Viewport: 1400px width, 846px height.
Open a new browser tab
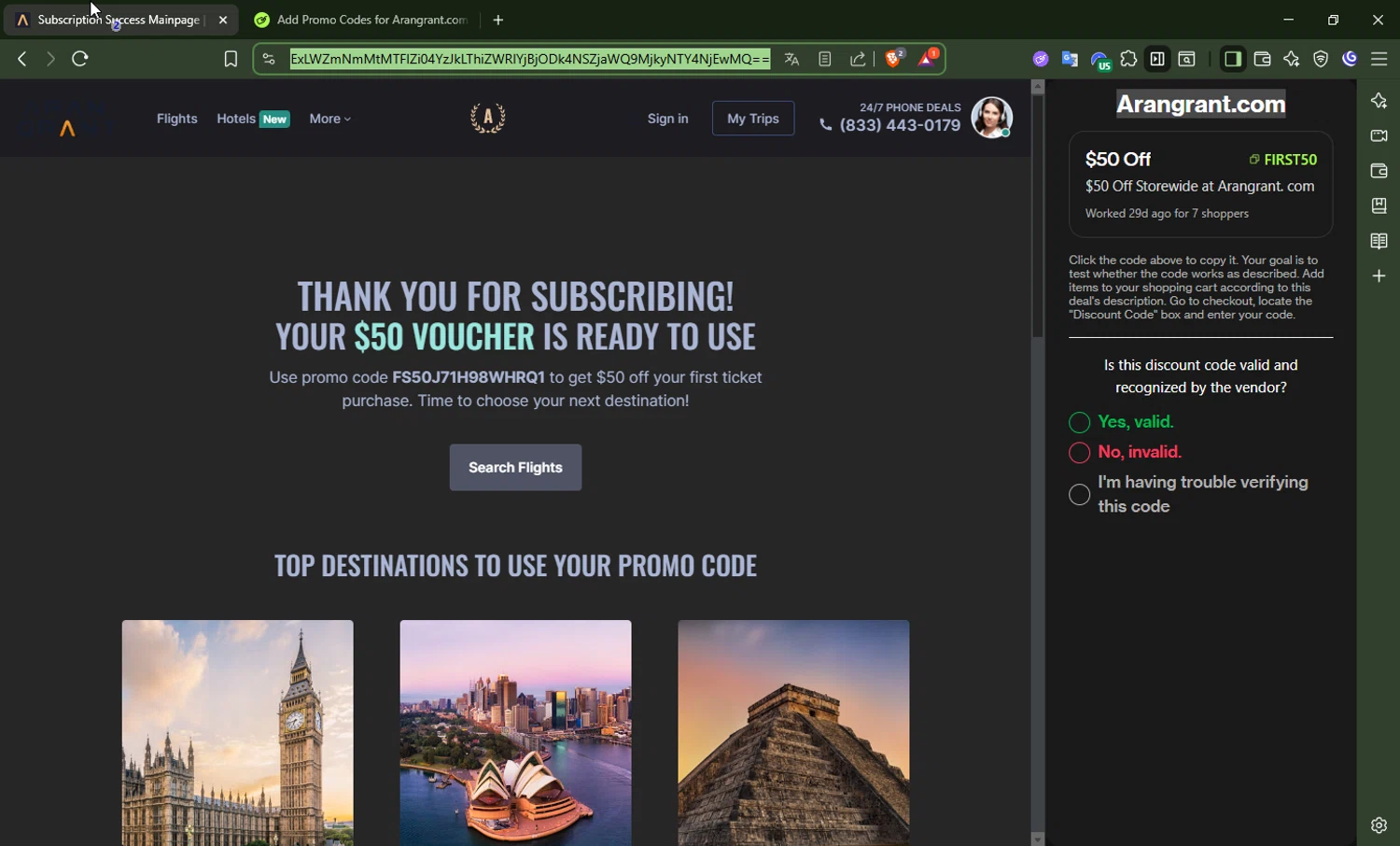[x=498, y=20]
